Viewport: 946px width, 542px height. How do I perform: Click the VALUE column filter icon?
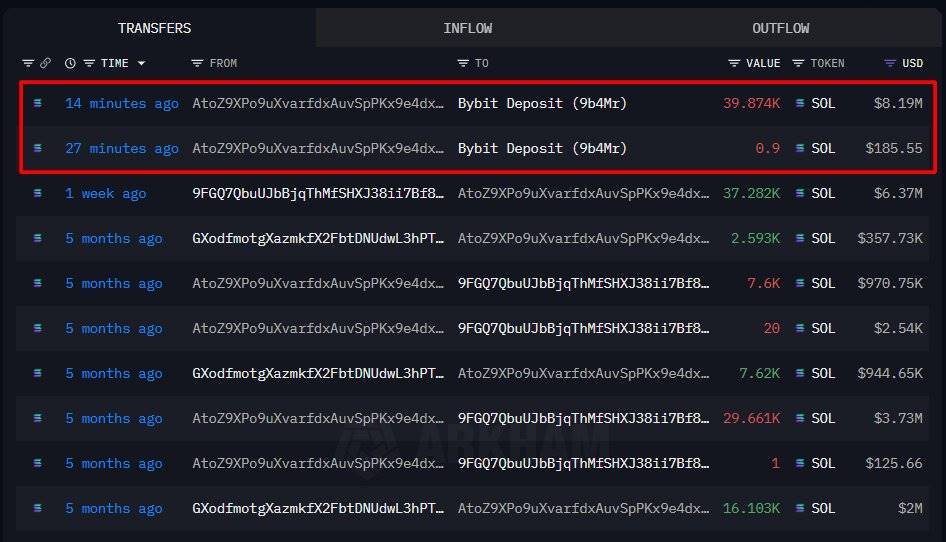[x=734, y=63]
